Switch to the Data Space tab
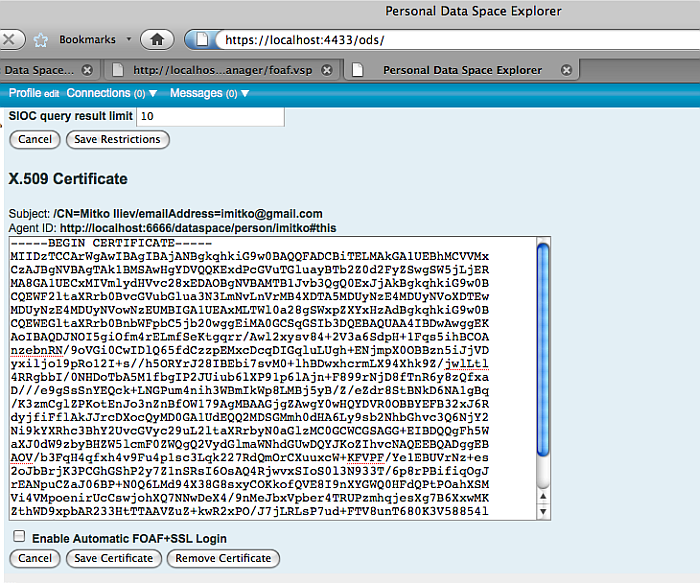 click(40, 70)
